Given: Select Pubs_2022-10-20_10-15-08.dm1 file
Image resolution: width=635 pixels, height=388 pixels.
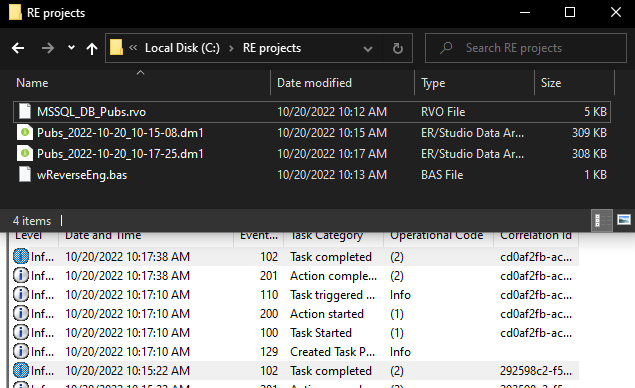Looking at the screenshot, I should (x=312, y=133).
